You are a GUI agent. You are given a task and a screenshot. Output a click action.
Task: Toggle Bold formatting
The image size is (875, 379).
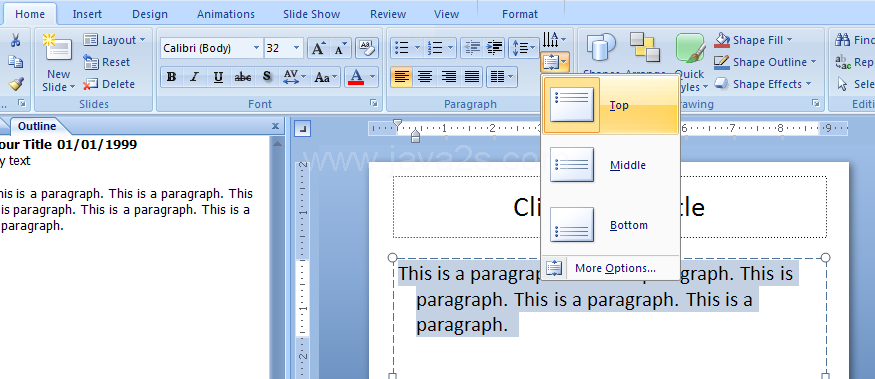tap(172, 77)
